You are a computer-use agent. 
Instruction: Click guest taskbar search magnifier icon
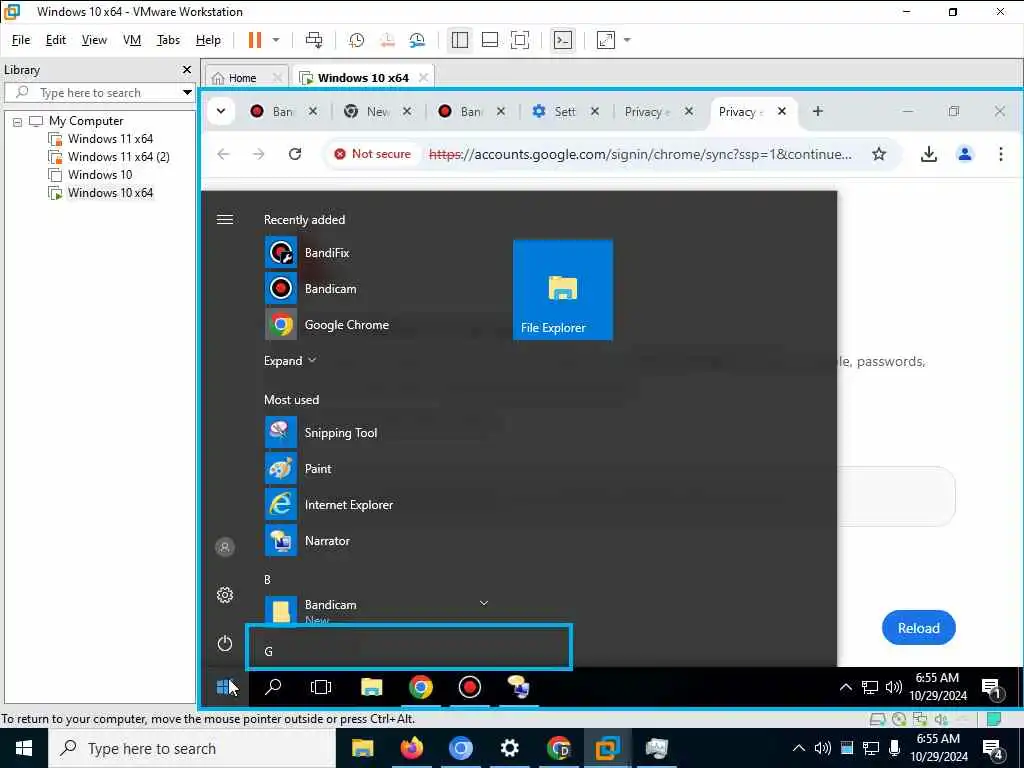[273, 687]
